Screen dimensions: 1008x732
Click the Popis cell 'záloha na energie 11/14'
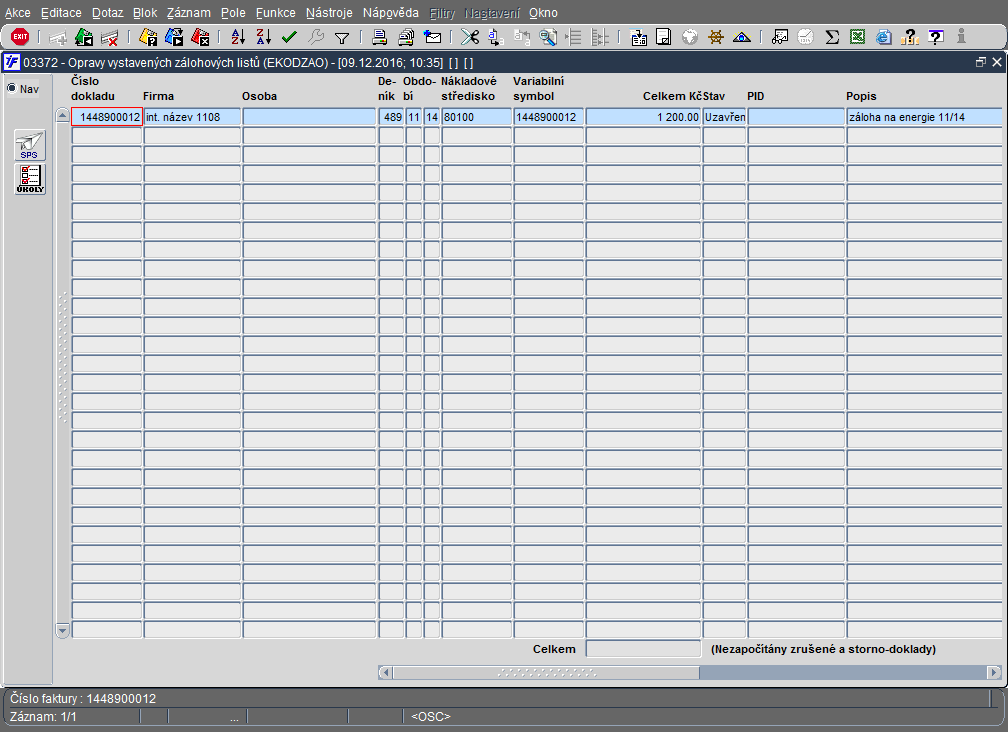tap(924, 117)
